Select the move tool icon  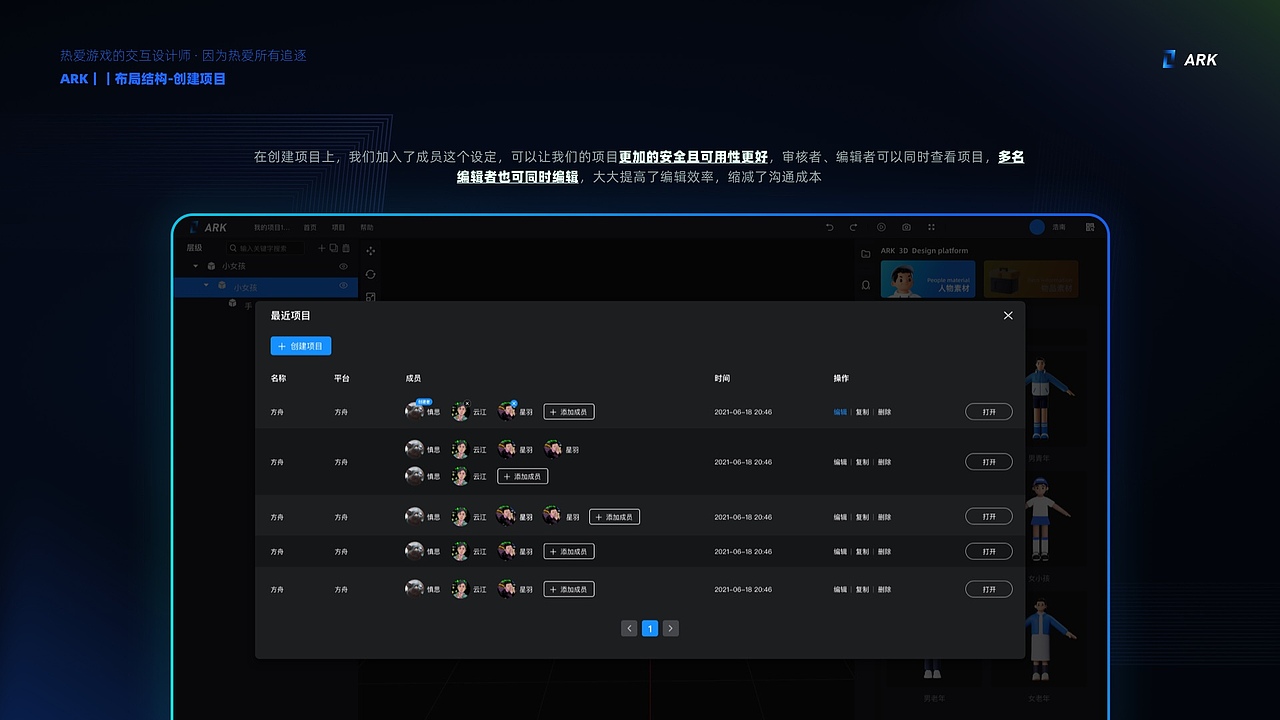(371, 251)
